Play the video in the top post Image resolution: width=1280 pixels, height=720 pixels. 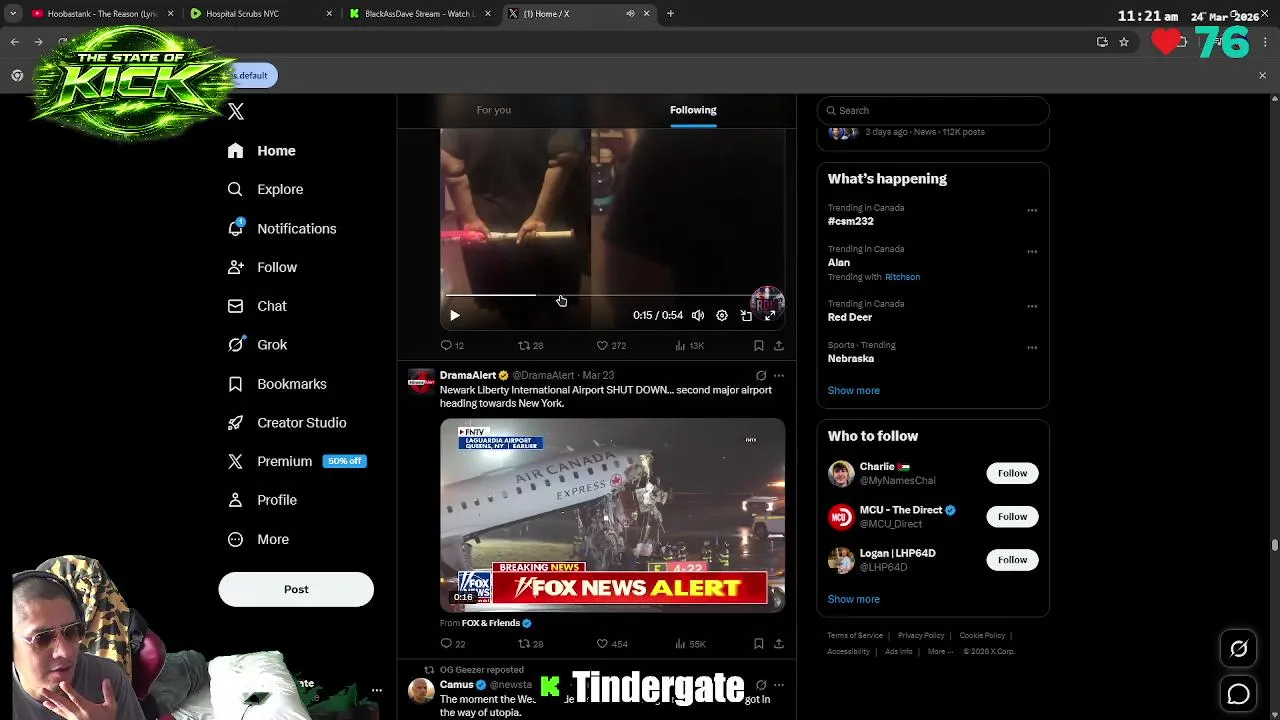(x=455, y=315)
